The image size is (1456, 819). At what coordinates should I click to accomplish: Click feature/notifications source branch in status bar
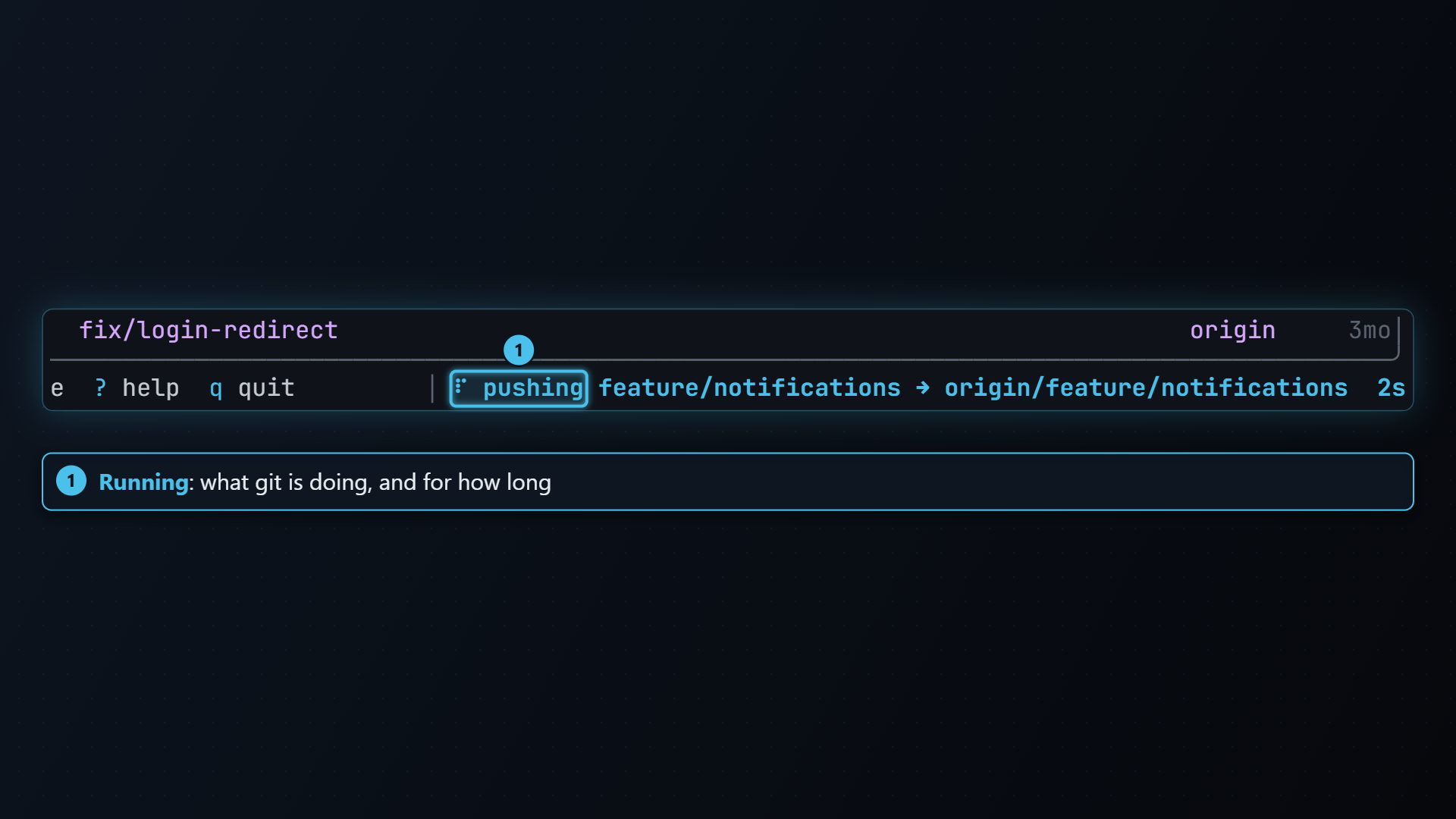click(749, 388)
